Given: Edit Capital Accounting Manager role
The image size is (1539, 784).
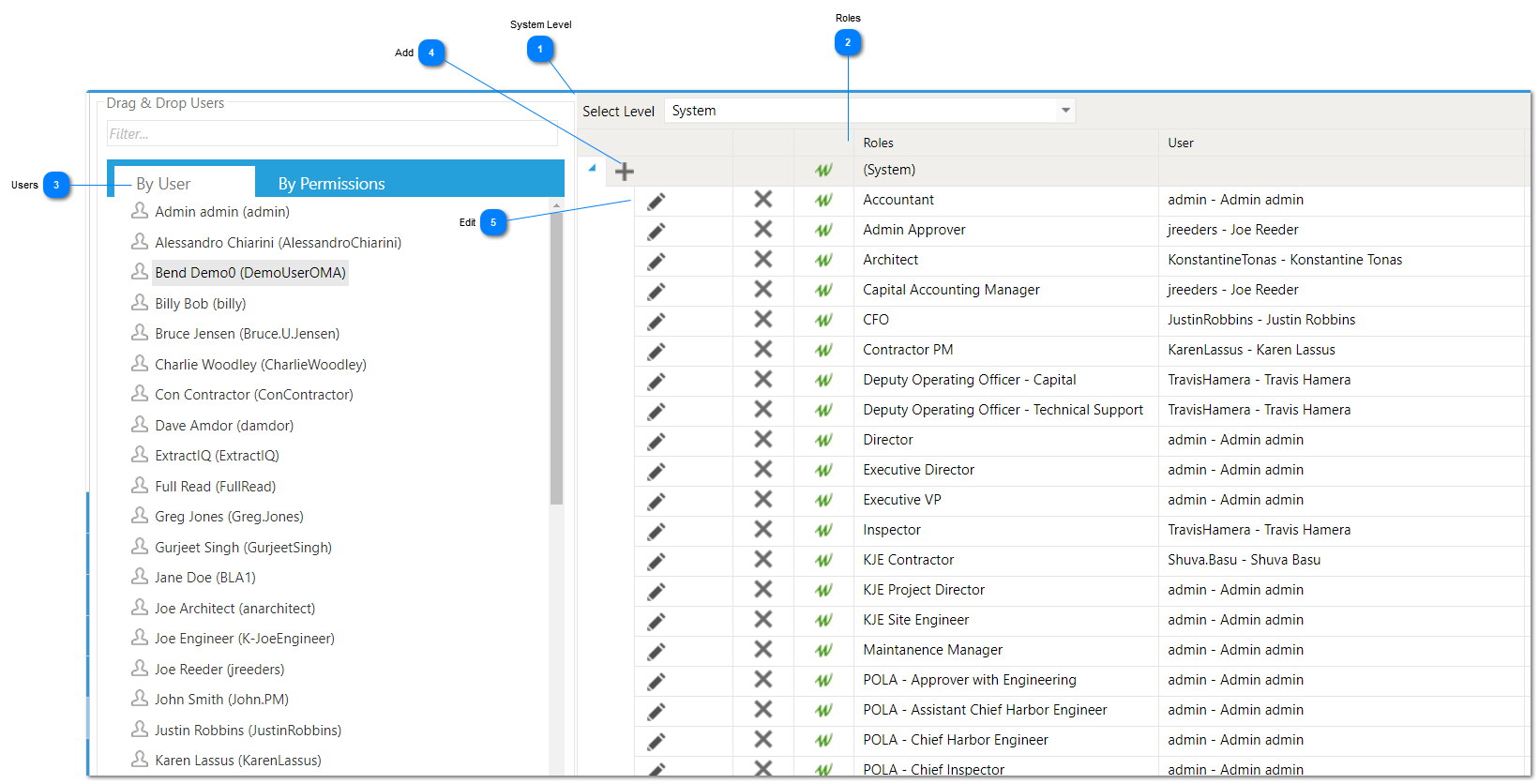Looking at the screenshot, I should [656, 291].
